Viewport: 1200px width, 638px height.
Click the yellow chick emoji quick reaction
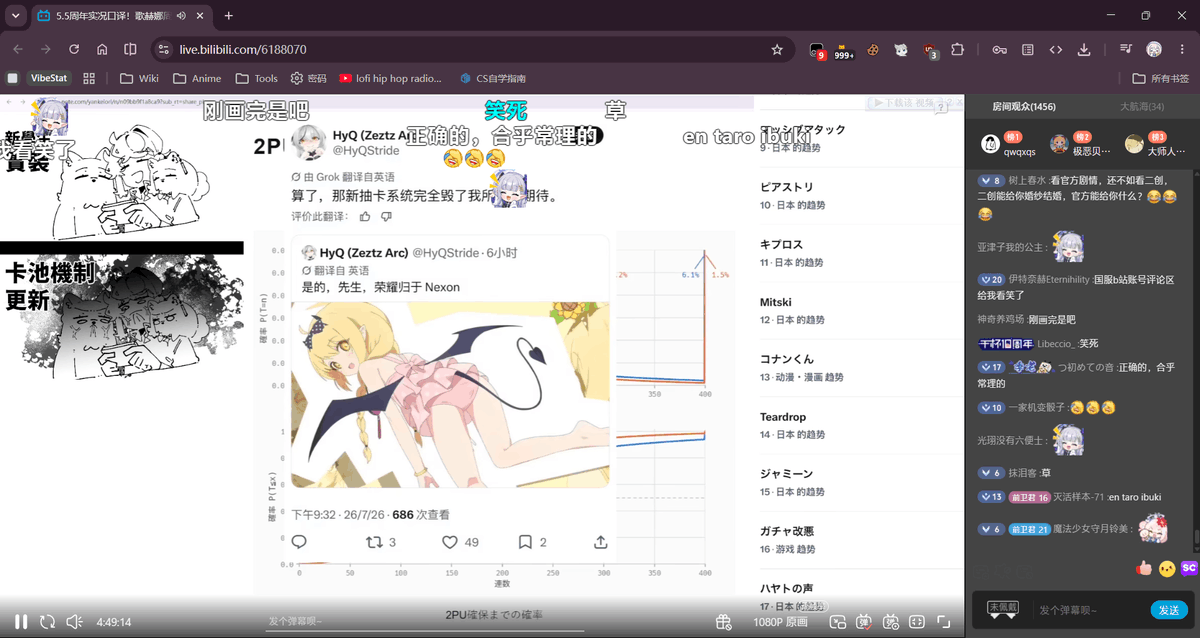(x=1166, y=568)
